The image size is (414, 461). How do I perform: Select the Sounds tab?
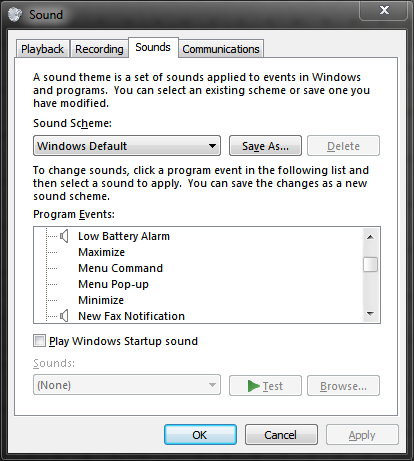click(153, 47)
